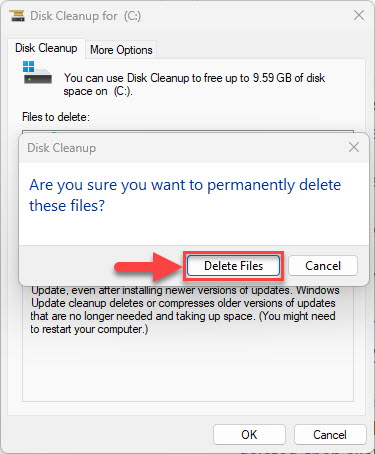Click the Disk Cleanup app icon in title bar
375x454 pixels.
click(x=17, y=16)
